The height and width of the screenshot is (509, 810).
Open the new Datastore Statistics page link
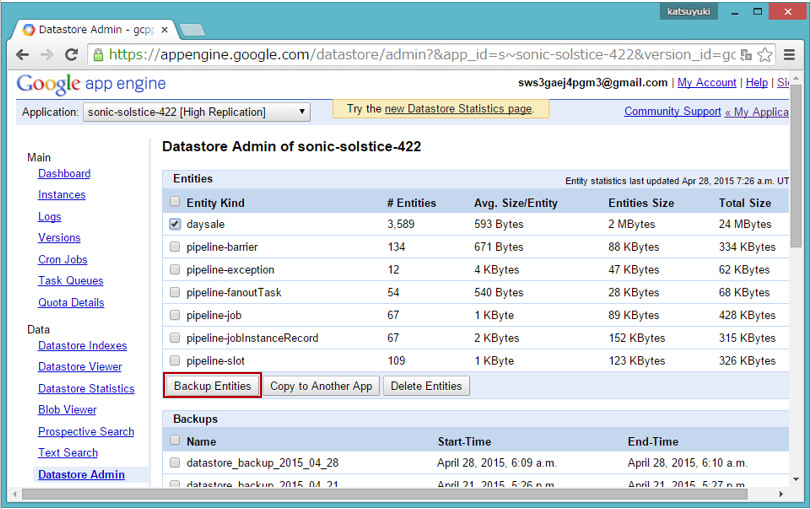click(458, 109)
